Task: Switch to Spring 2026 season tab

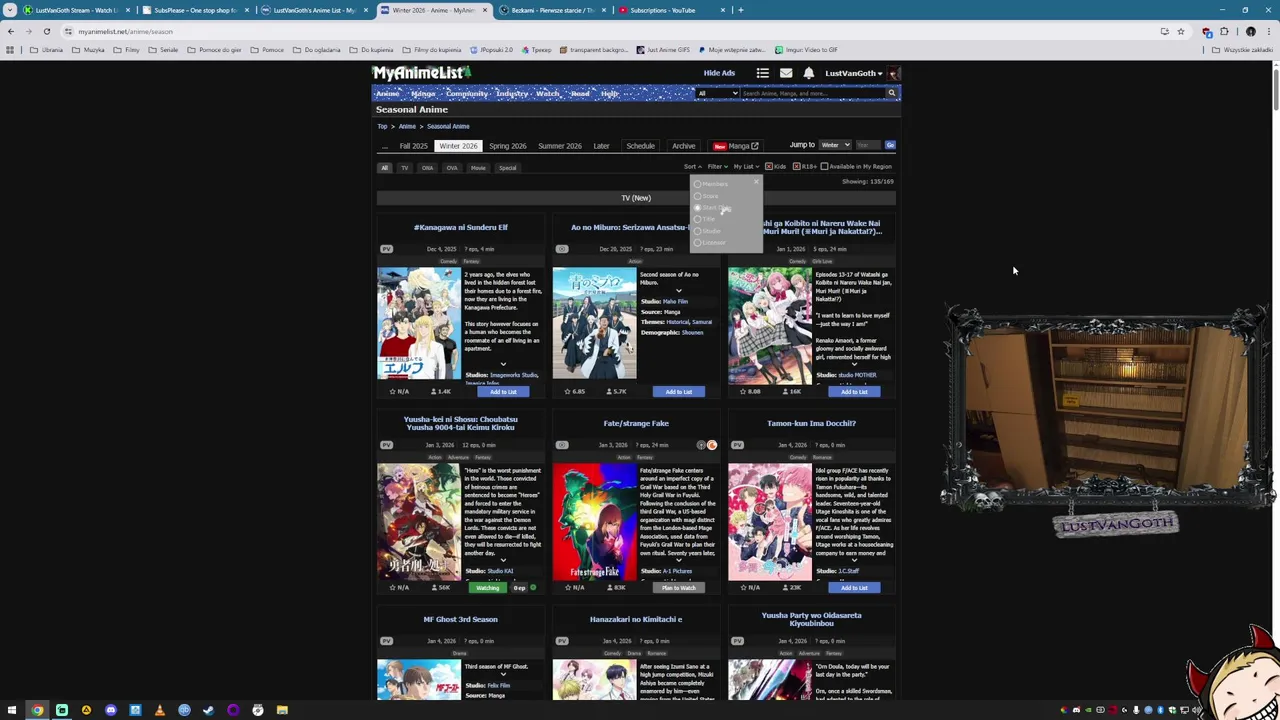Action: coord(507,146)
